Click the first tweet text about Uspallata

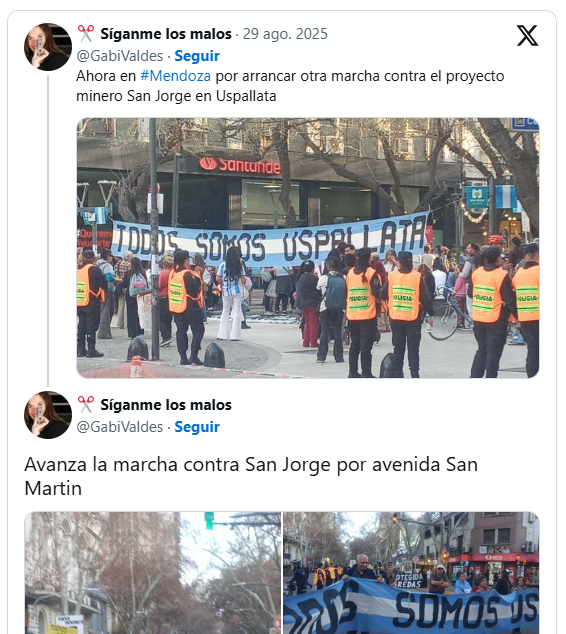point(290,86)
